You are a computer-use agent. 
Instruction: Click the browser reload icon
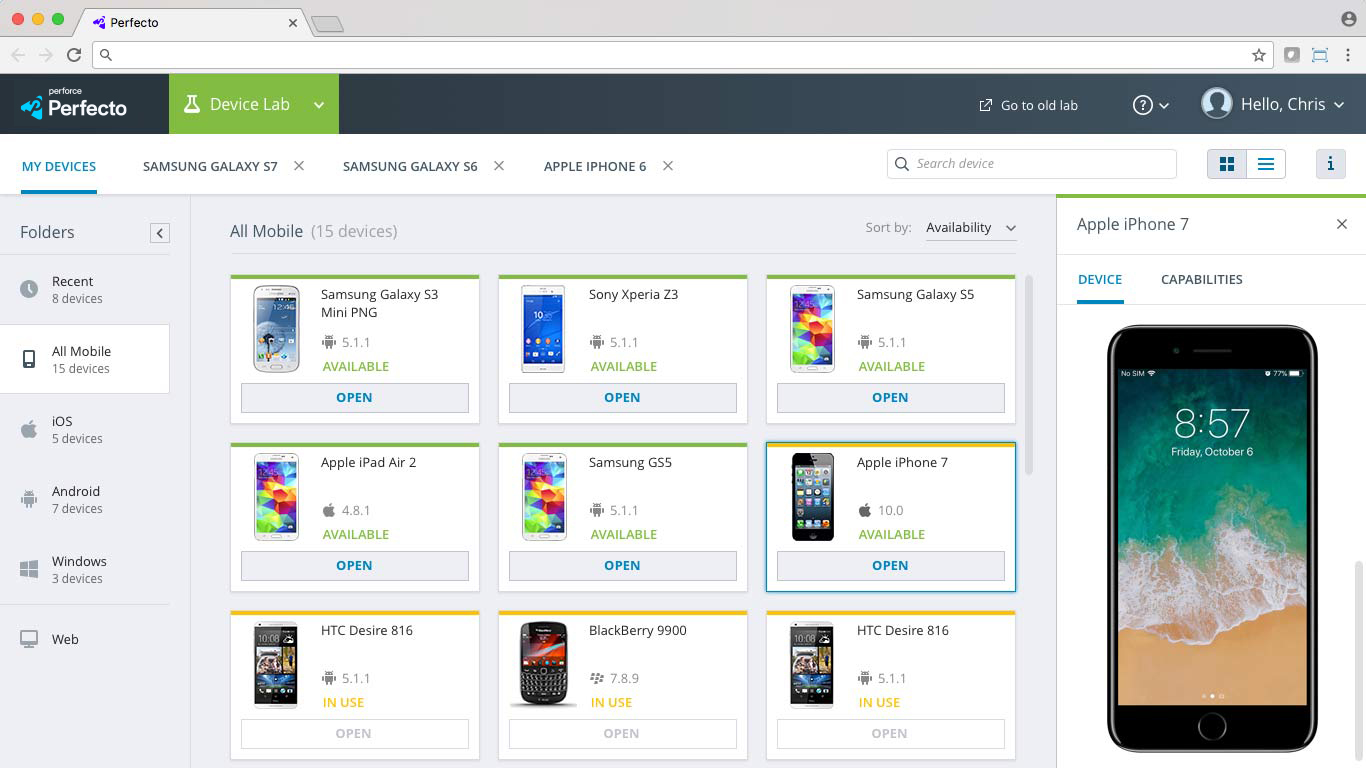pos(74,56)
